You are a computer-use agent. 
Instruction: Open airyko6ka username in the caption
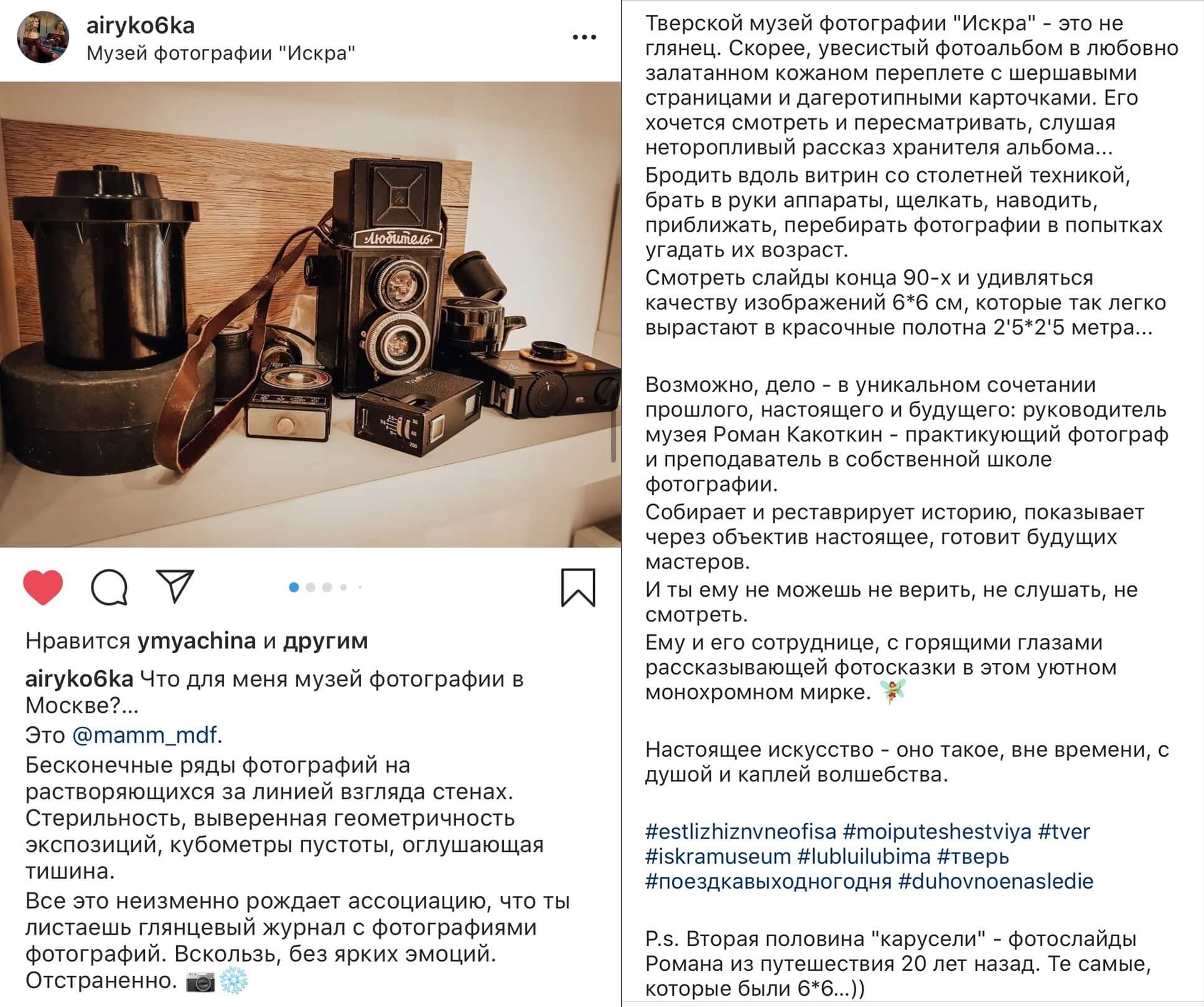point(79,679)
